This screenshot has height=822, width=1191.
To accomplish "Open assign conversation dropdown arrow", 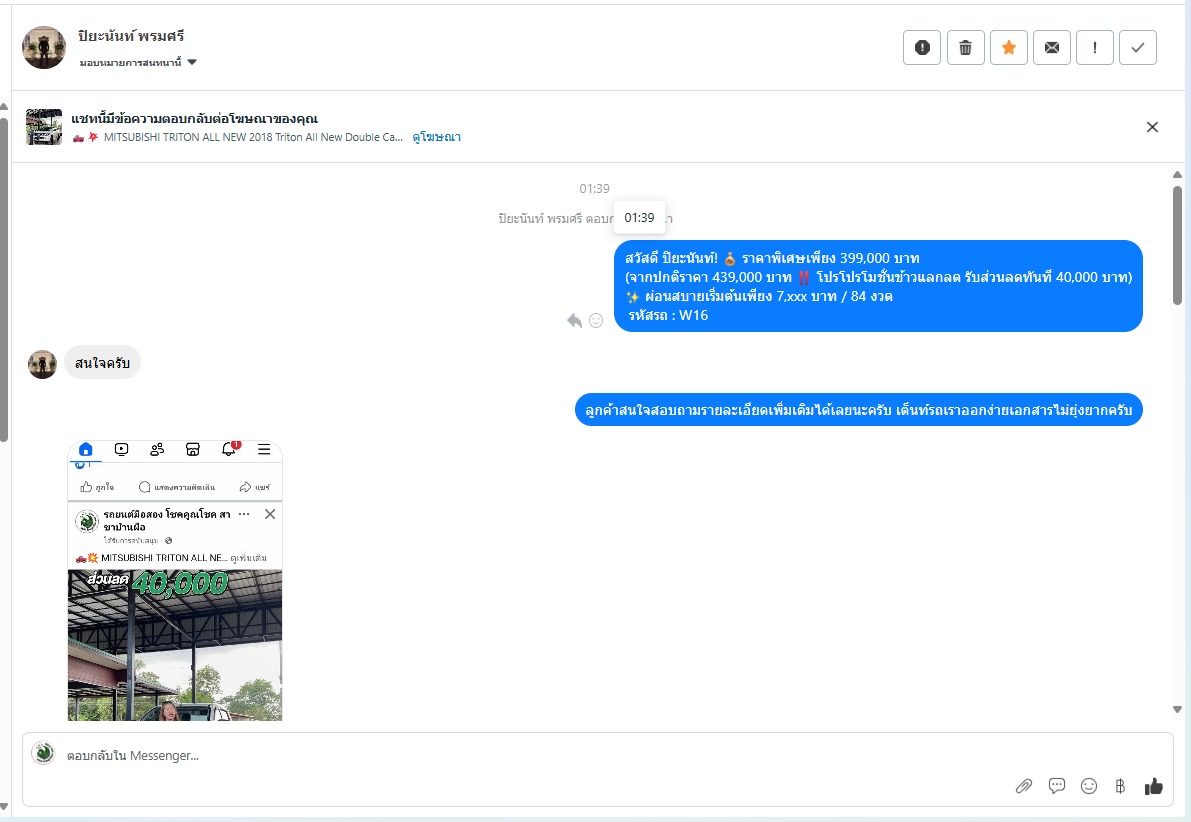I will pyautogui.click(x=192, y=62).
